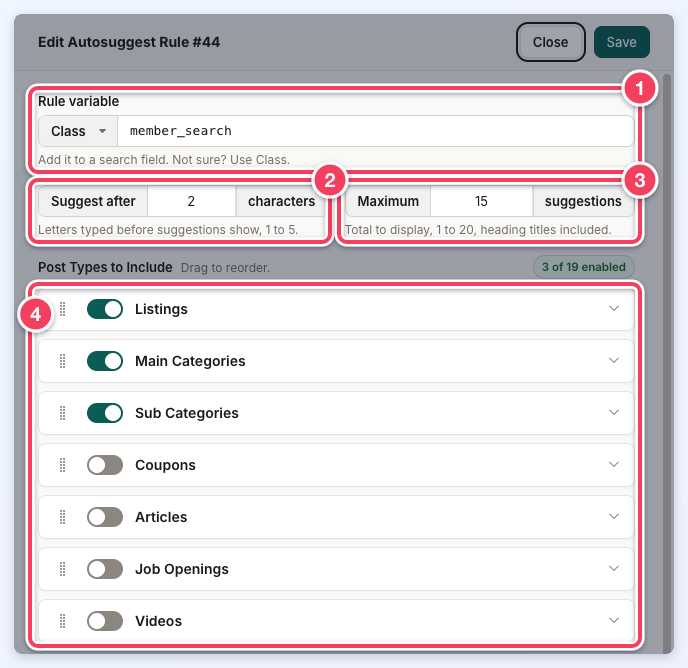Viewport: 688px width, 668px height.
Task: Expand the Videos row chevron
Action: [x=614, y=621]
